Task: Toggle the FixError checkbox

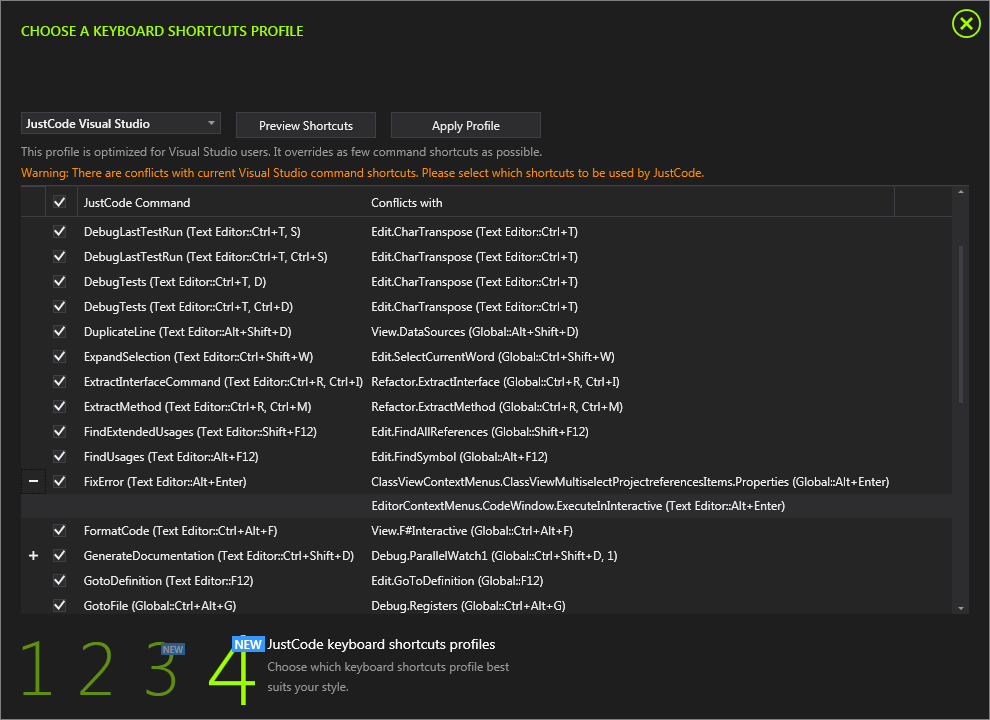Action: [60, 481]
